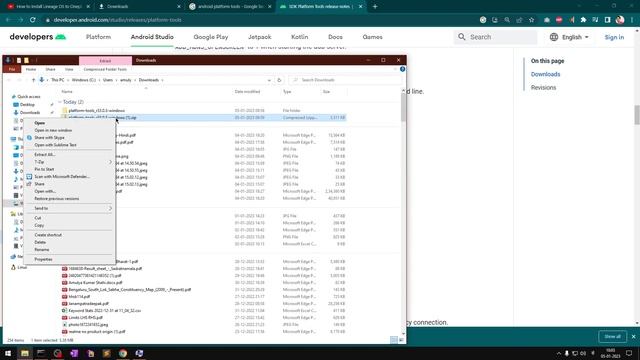Viewport: 640px width, 360px height.
Task: Open the Platform nav item
Action: click(98, 37)
